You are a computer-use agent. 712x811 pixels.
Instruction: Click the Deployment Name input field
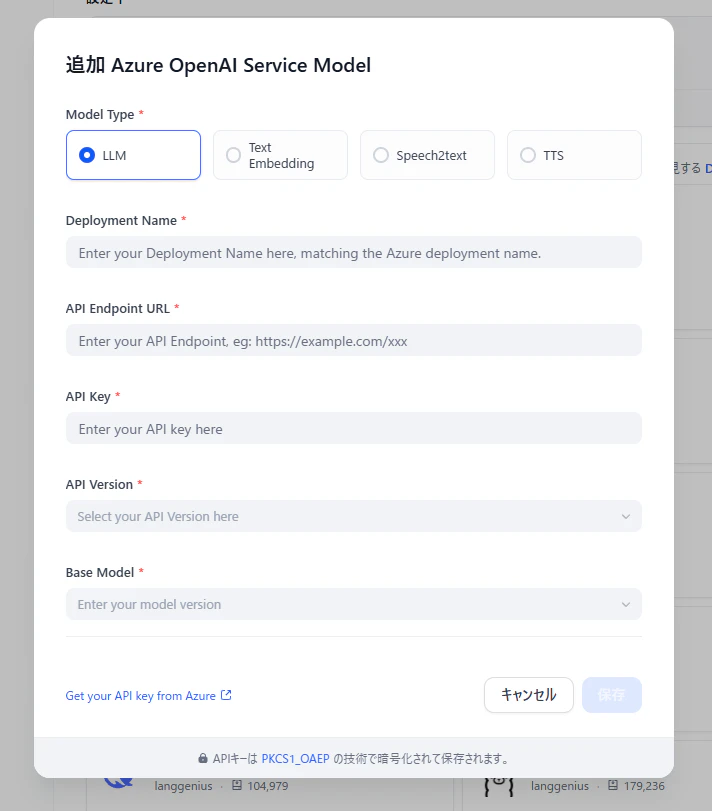pos(353,253)
